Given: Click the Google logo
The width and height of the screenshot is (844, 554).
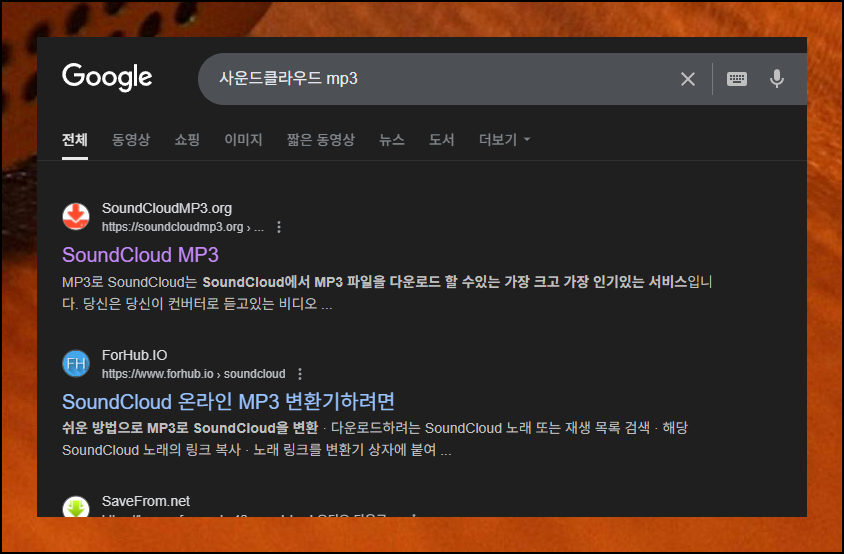Looking at the screenshot, I should (x=107, y=77).
